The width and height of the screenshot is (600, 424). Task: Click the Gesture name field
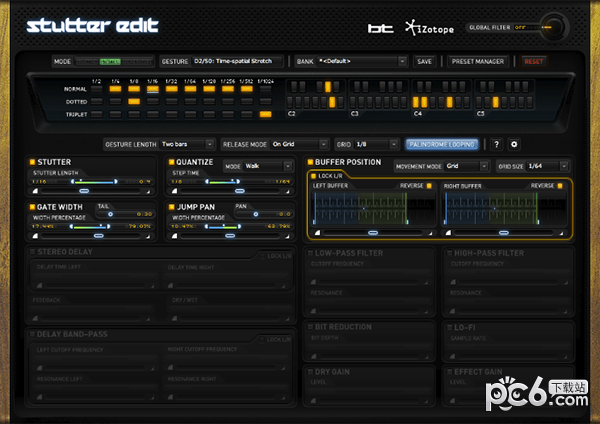[237, 61]
